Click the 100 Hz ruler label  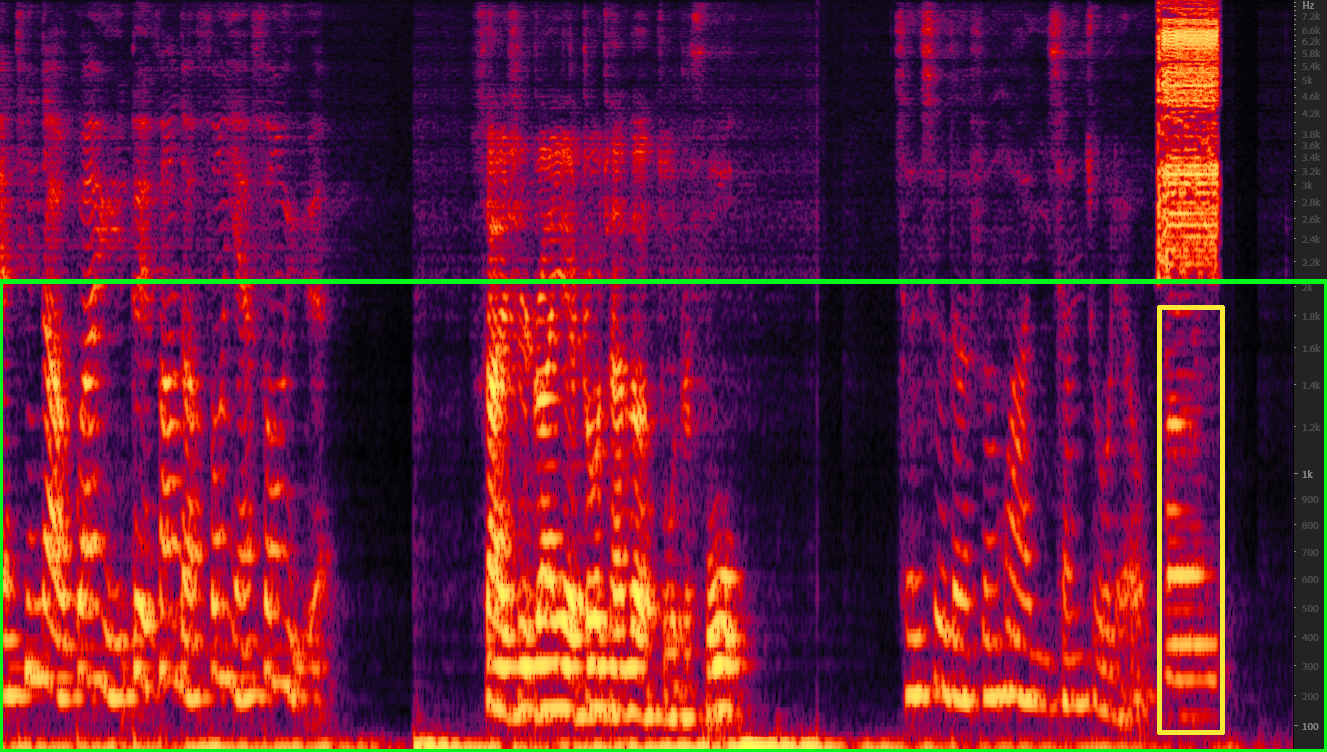(1309, 726)
